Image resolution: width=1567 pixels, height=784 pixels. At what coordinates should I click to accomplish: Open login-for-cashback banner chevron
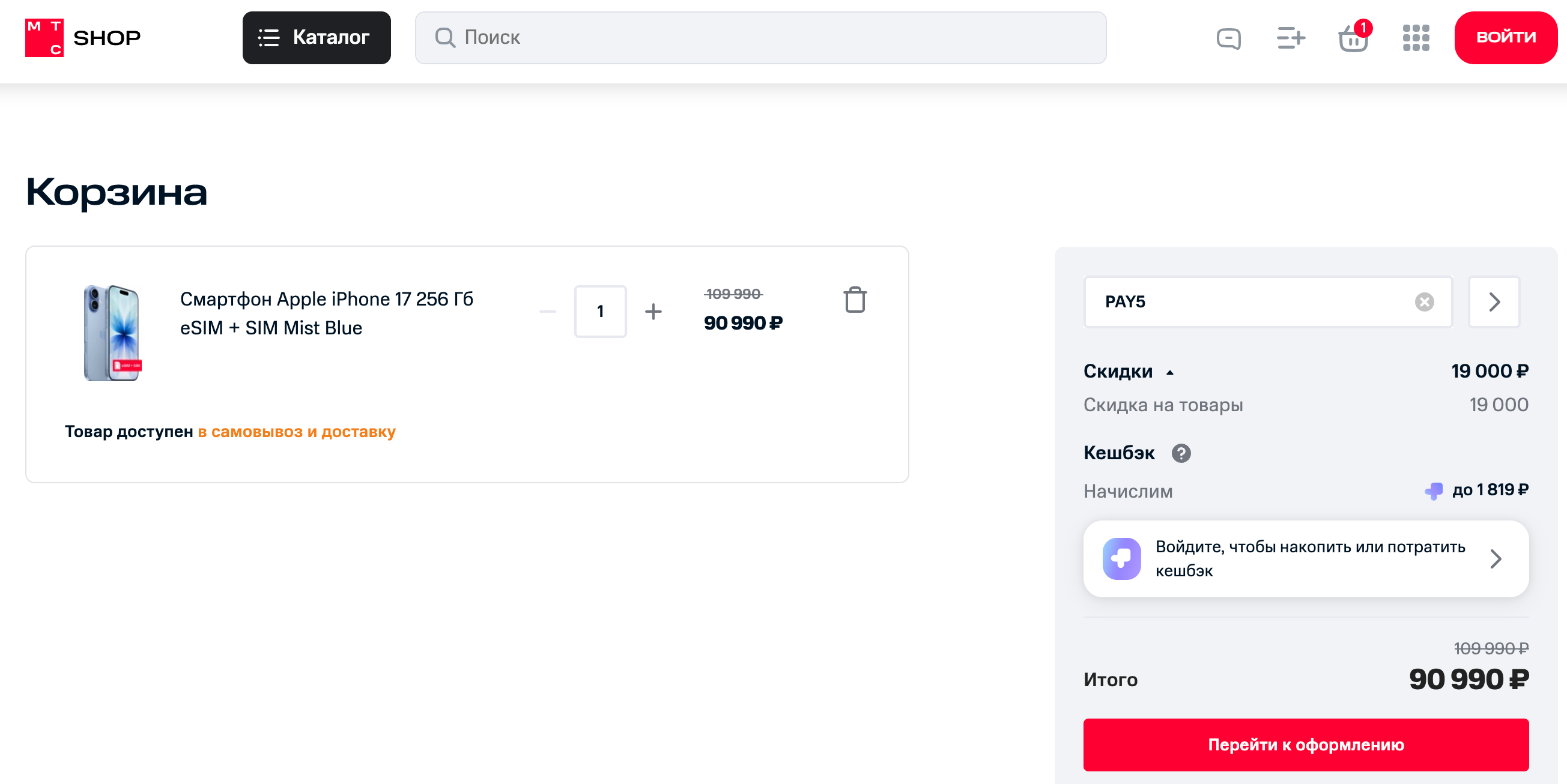(x=1495, y=558)
